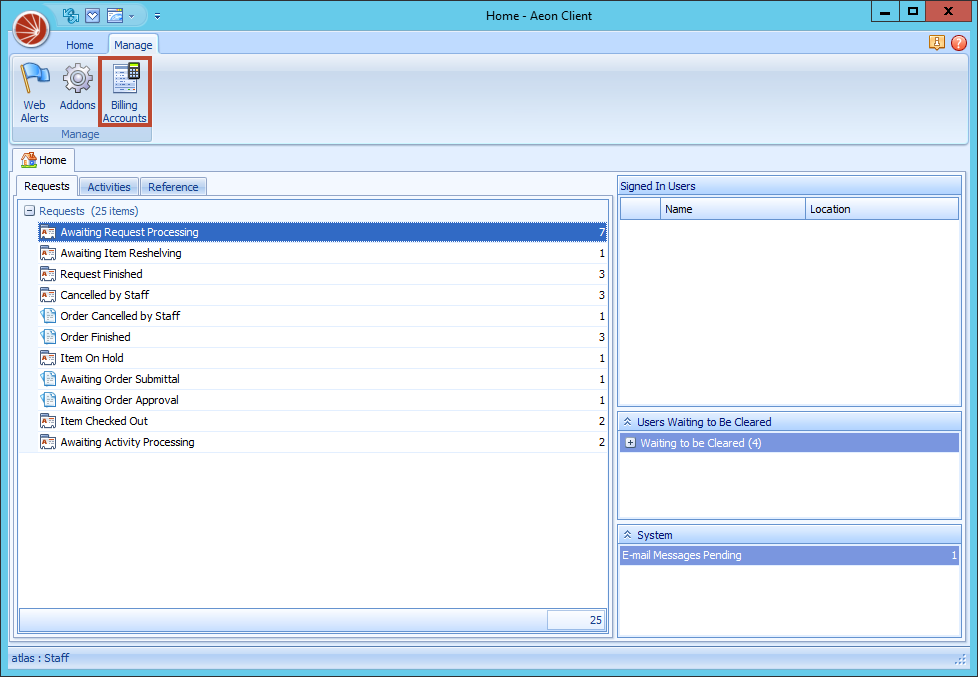Collapse the Requests (25 items) group
This screenshot has height=677, width=978.
31,211
